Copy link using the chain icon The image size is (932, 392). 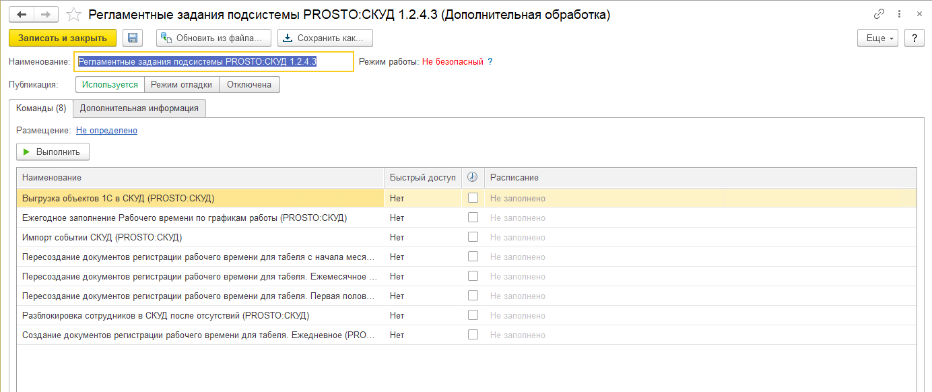pyautogui.click(x=878, y=14)
